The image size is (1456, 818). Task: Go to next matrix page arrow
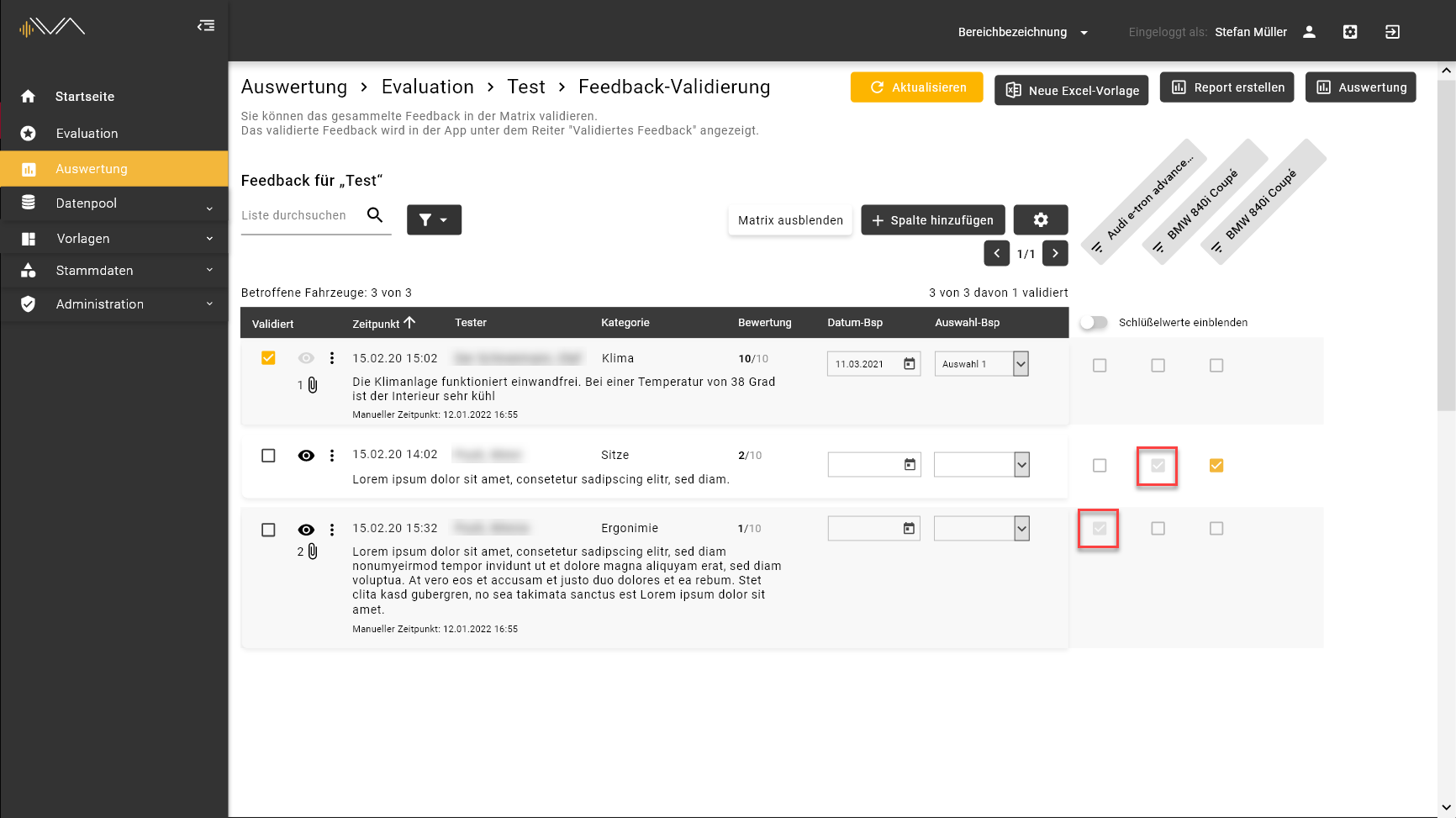1055,253
